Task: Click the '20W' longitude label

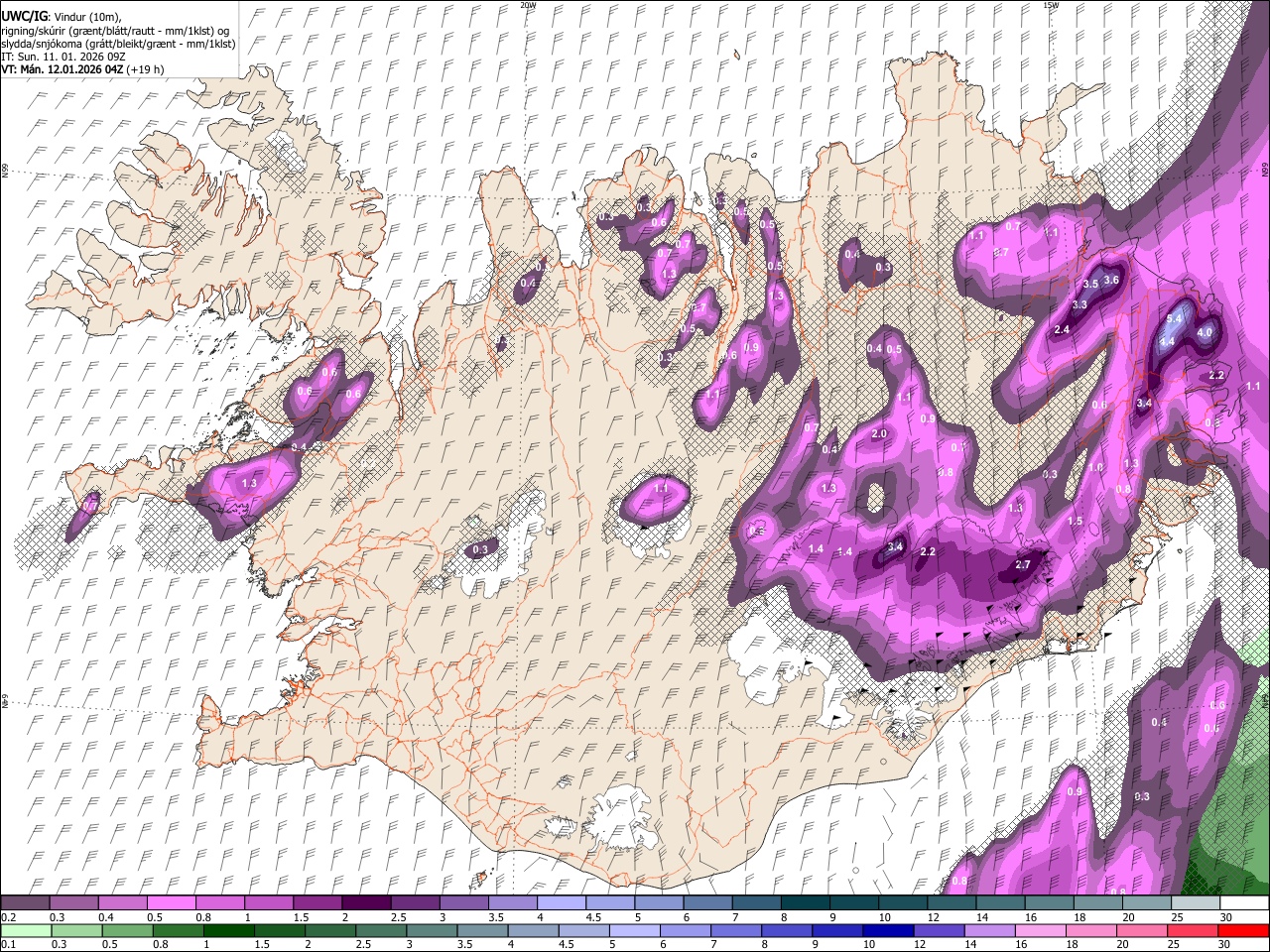Action: coord(528,5)
